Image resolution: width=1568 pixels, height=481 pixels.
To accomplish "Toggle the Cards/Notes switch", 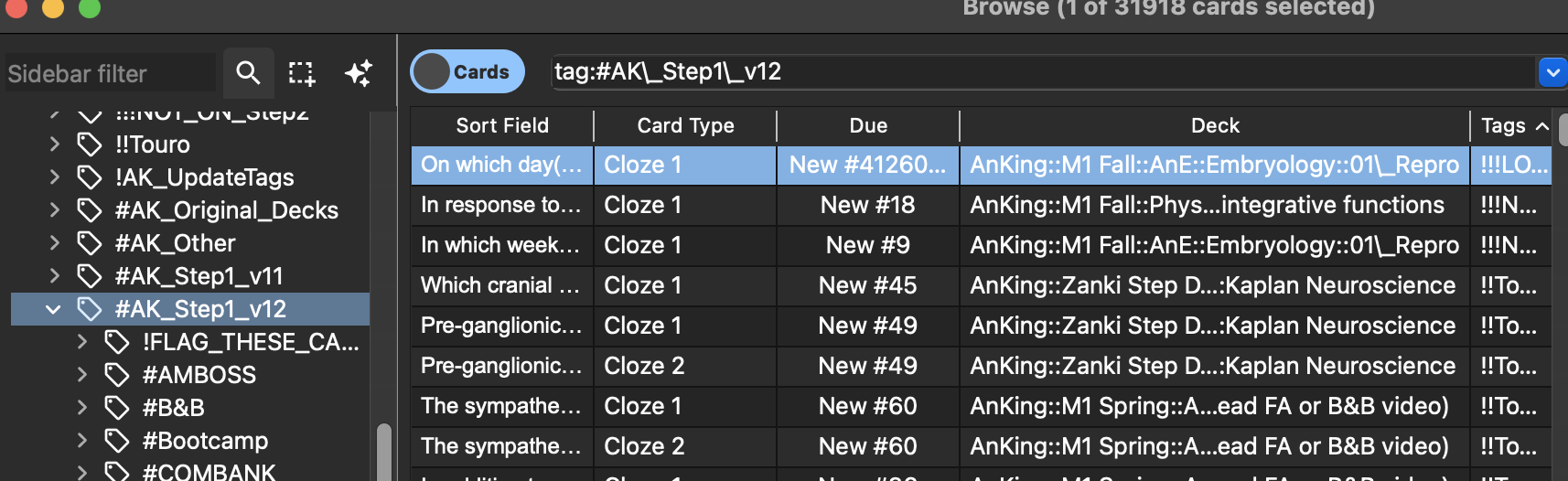I will coord(467,71).
